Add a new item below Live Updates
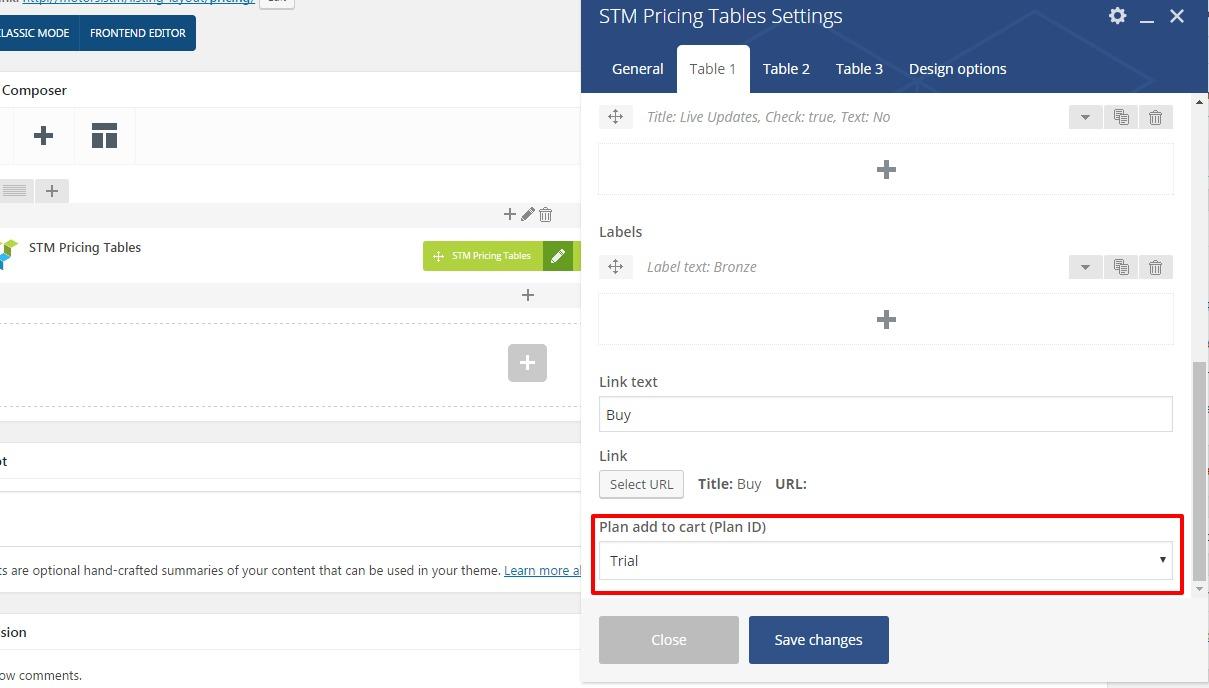 click(x=886, y=169)
